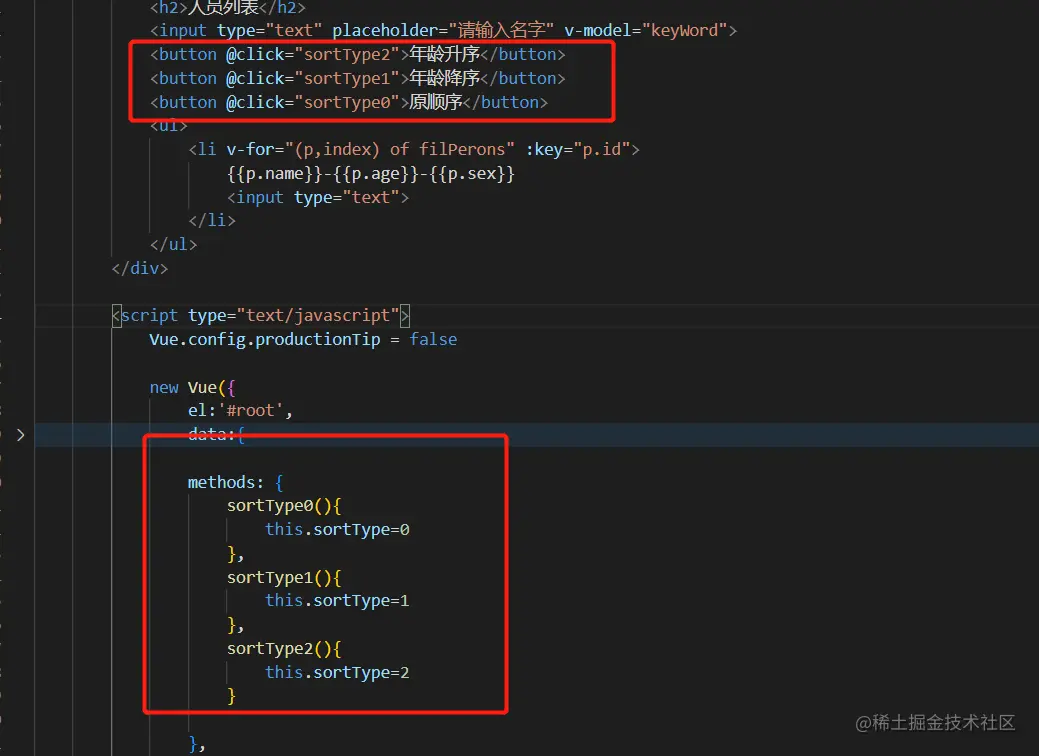Click the closing </li> tag

tap(211, 220)
